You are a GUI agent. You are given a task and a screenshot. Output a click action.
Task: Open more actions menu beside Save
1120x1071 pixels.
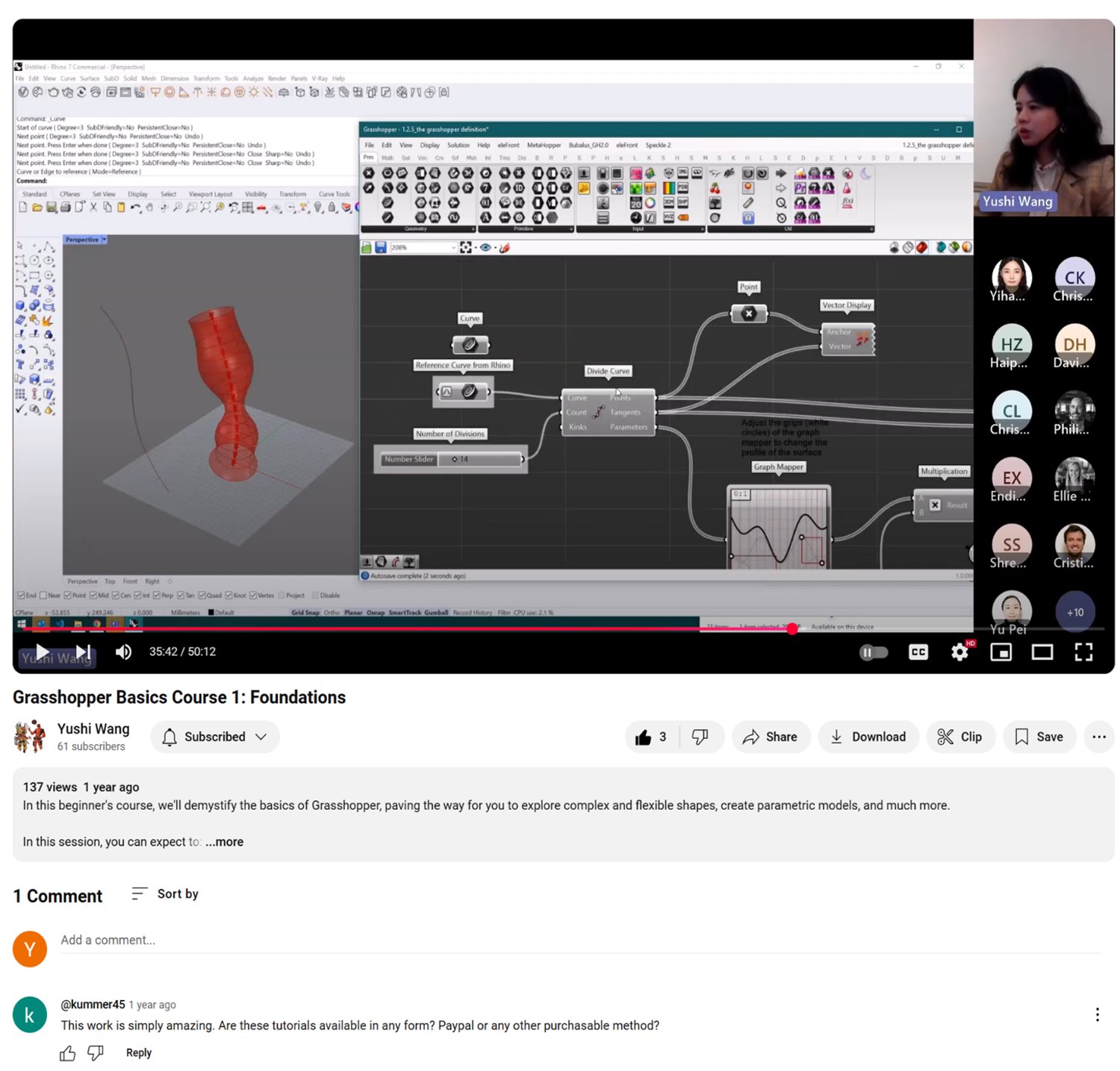point(1098,737)
